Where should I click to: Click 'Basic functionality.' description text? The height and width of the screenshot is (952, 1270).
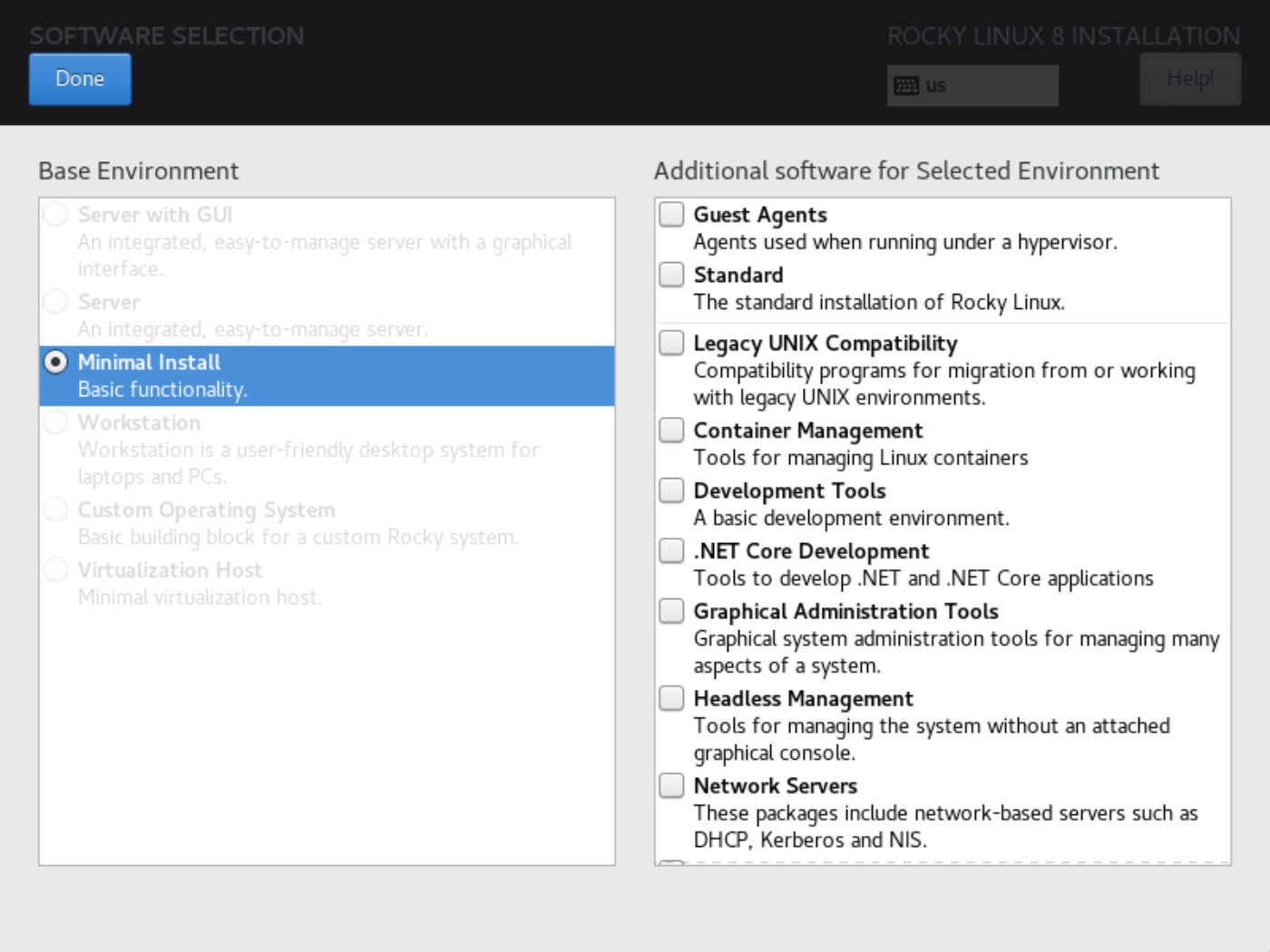162,390
